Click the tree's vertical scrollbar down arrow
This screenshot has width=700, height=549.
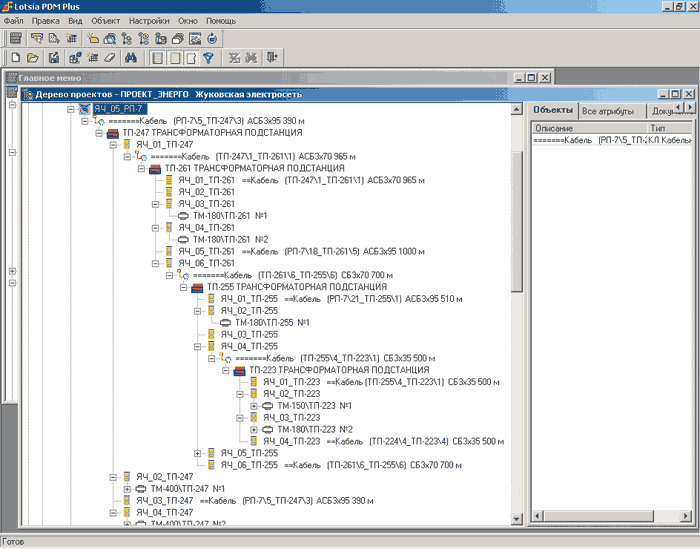coord(517,517)
